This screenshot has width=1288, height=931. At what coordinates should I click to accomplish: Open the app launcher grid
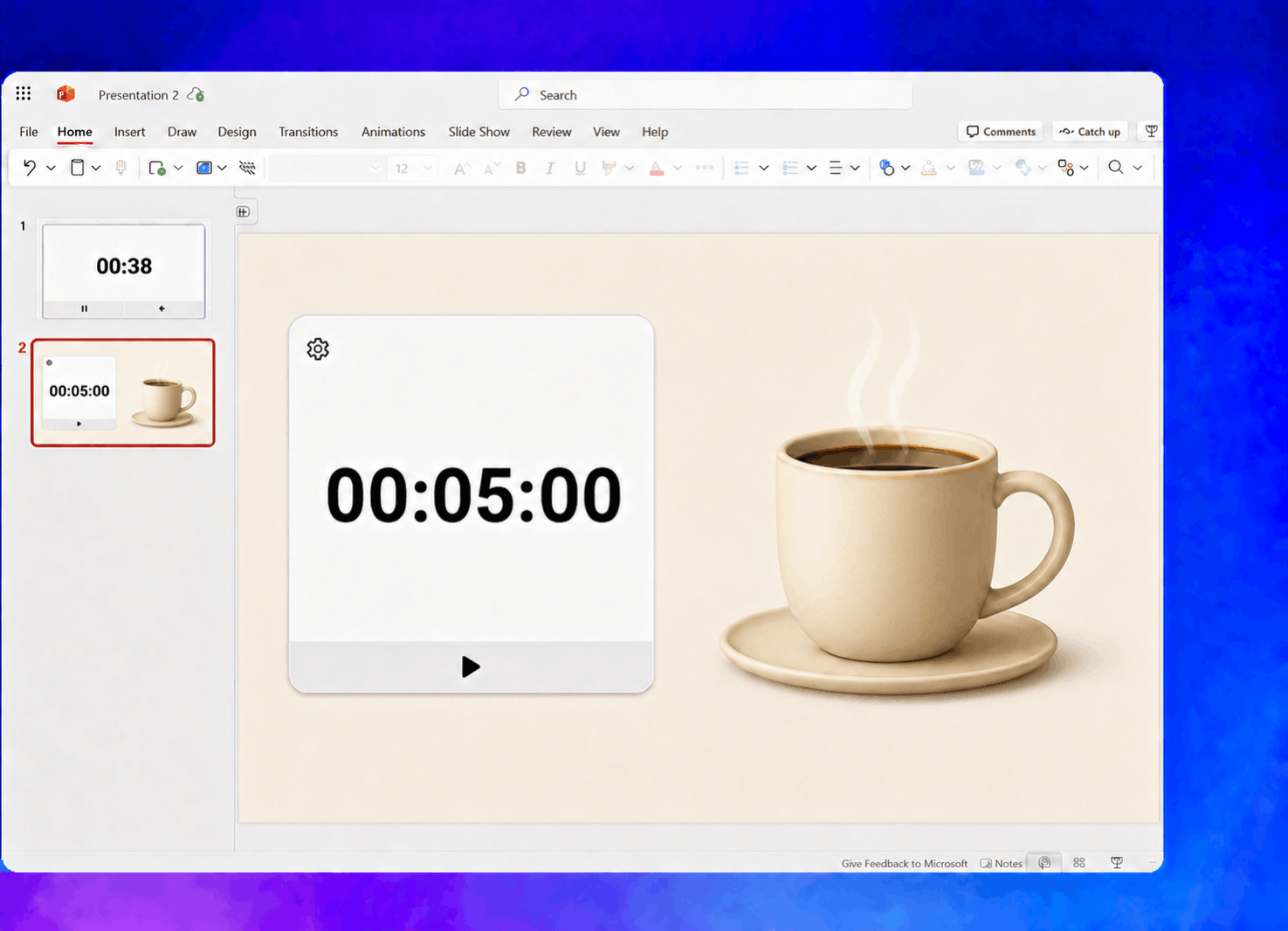(24, 93)
